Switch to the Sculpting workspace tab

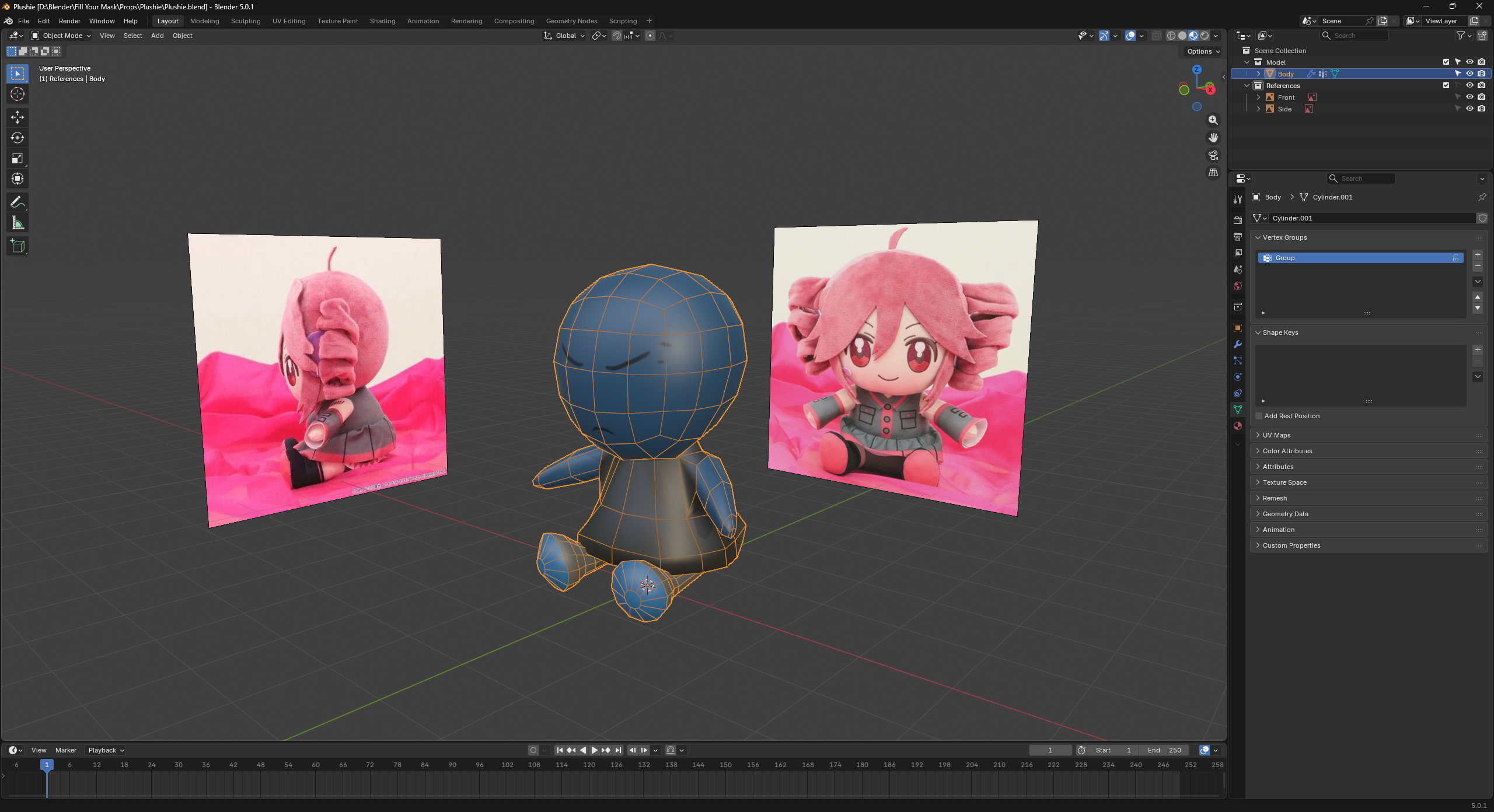246,21
